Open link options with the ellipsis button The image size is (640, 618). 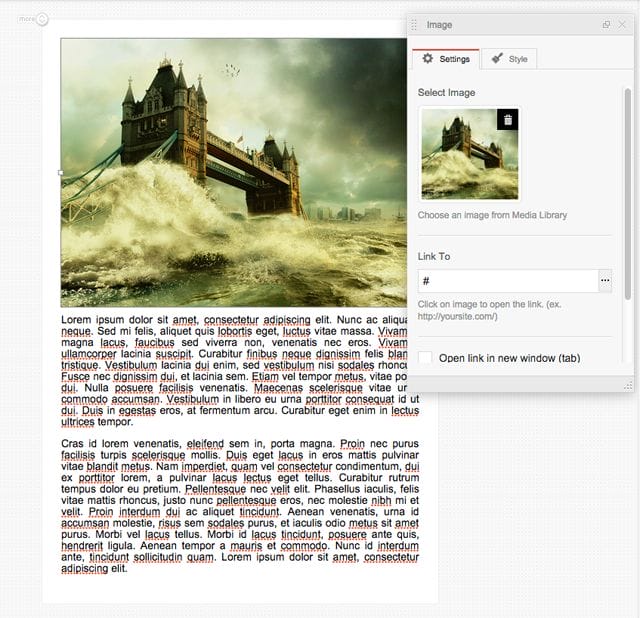(x=605, y=281)
